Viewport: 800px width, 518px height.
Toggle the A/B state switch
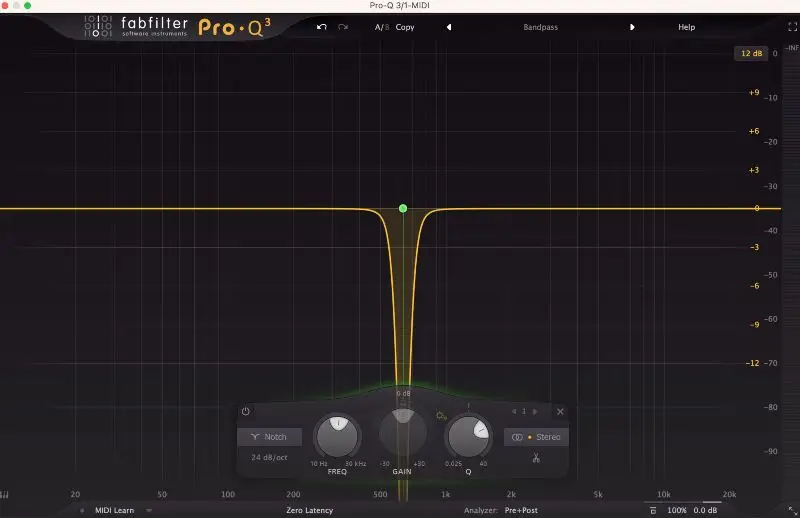[x=381, y=27]
